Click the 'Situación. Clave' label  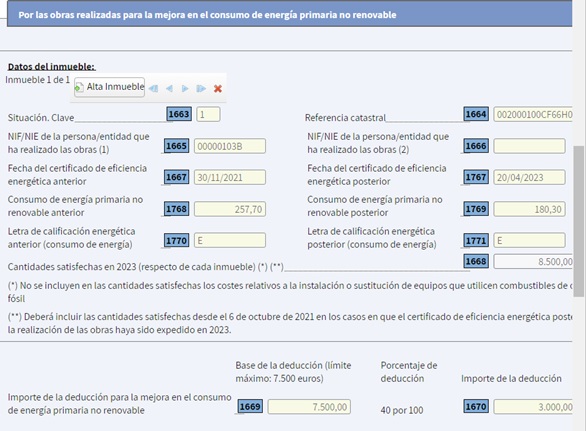[x=41, y=118]
